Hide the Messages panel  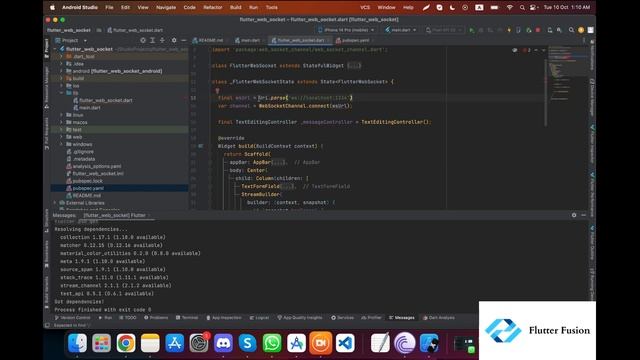(x=584, y=215)
